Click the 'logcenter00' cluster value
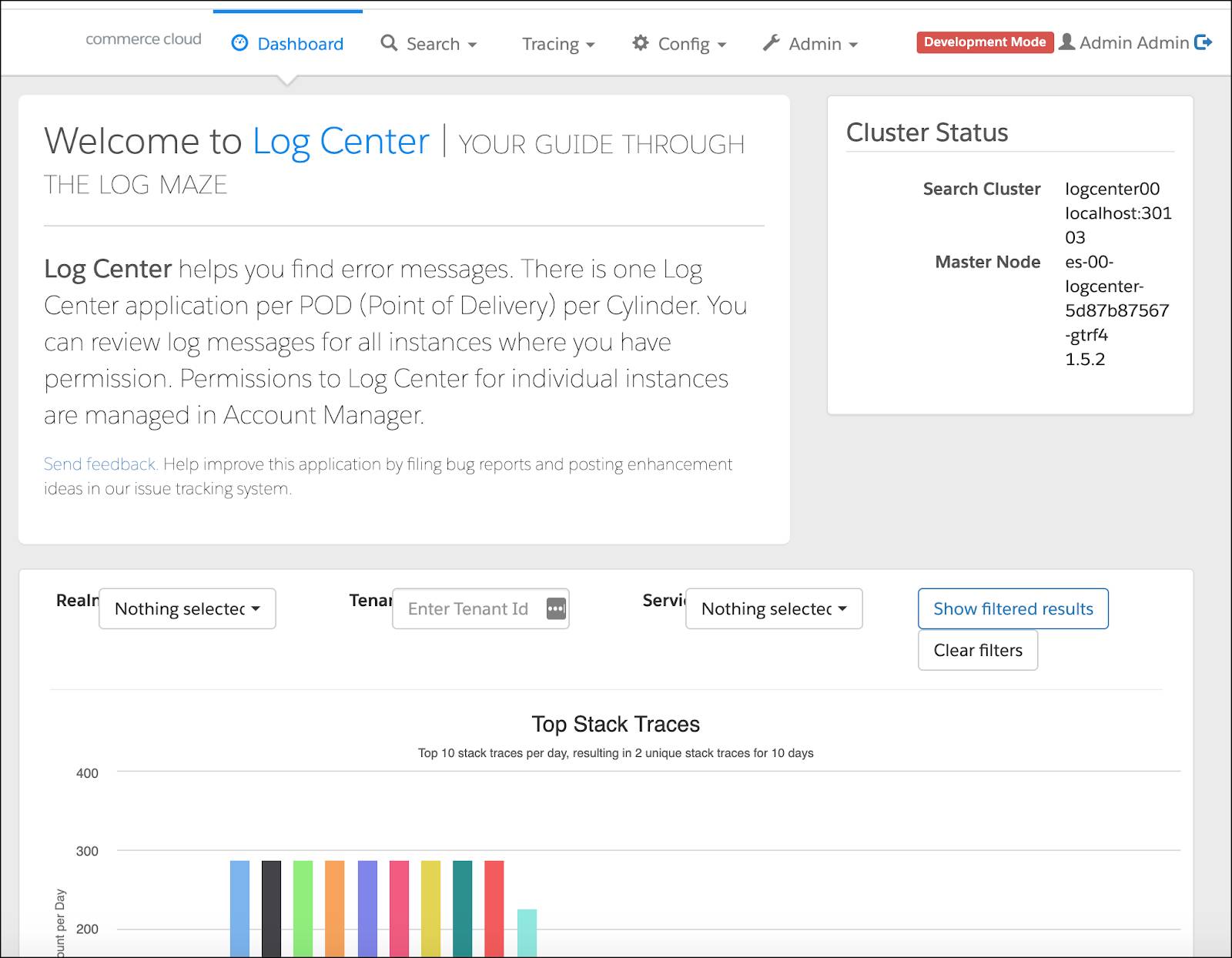The width and height of the screenshot is (1232, 958). click(1112, 189)
